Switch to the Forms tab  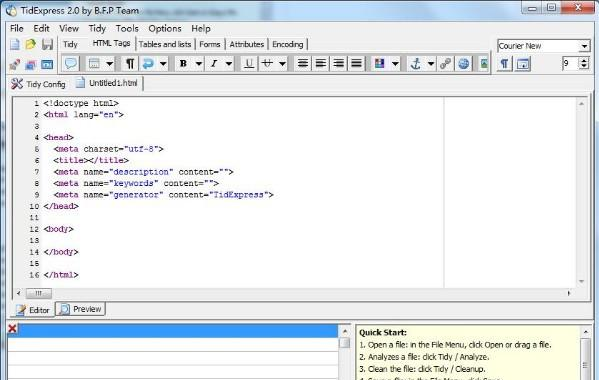[x=210, y=44]
